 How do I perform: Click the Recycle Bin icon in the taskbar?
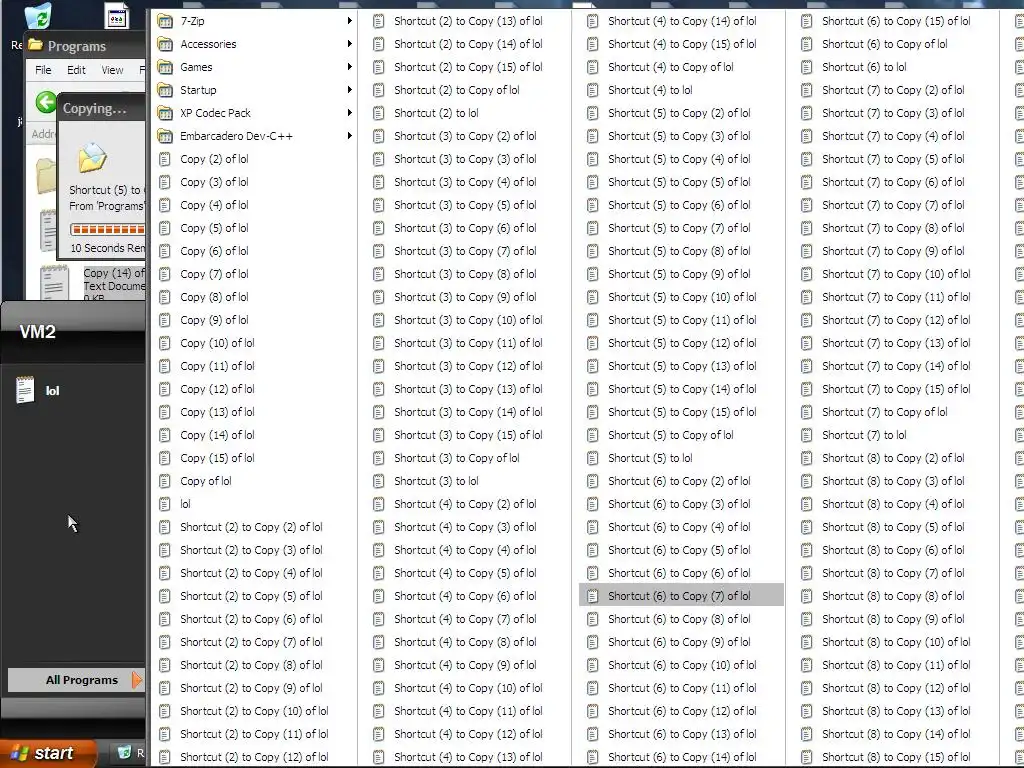[x=124, y=752]
